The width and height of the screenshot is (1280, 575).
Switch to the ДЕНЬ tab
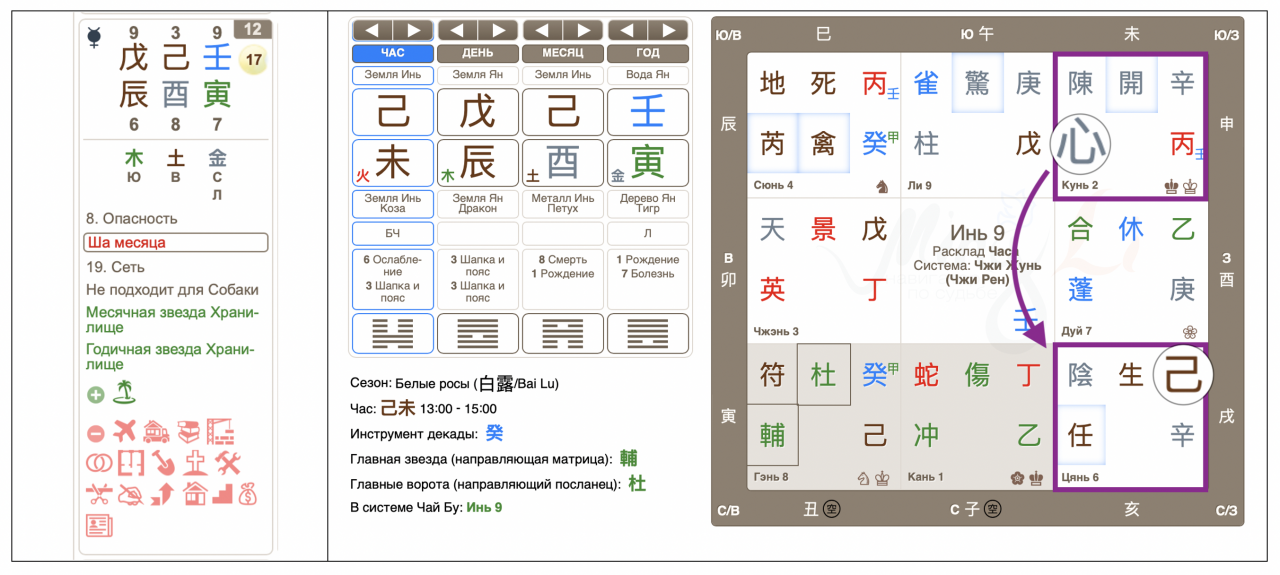478,54
